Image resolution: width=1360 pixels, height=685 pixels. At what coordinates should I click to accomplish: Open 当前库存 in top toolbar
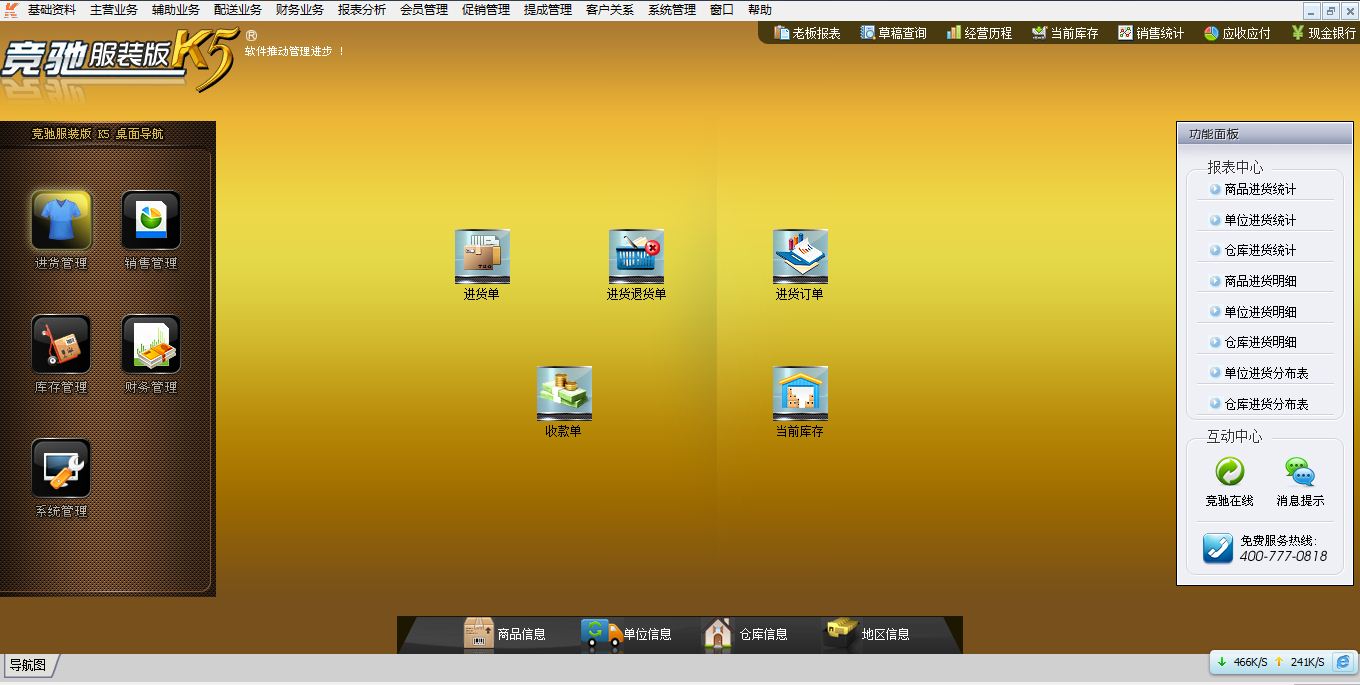point(1066,33)
